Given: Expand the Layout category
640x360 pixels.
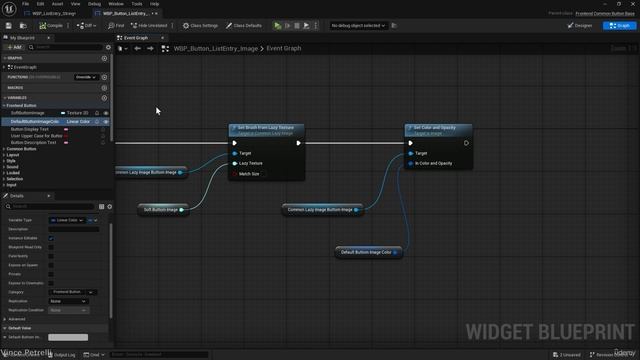Looking at the screenshot, I should click(4, 155).
